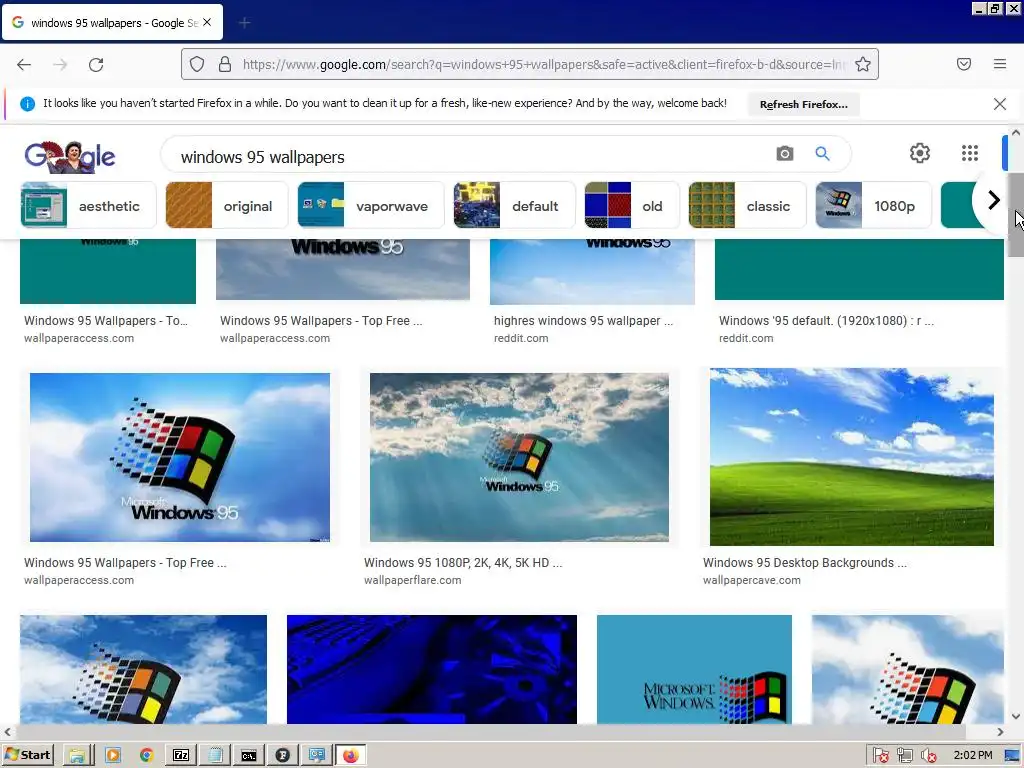
Task: Filter results by default chip
Action: tap(514, 206)
